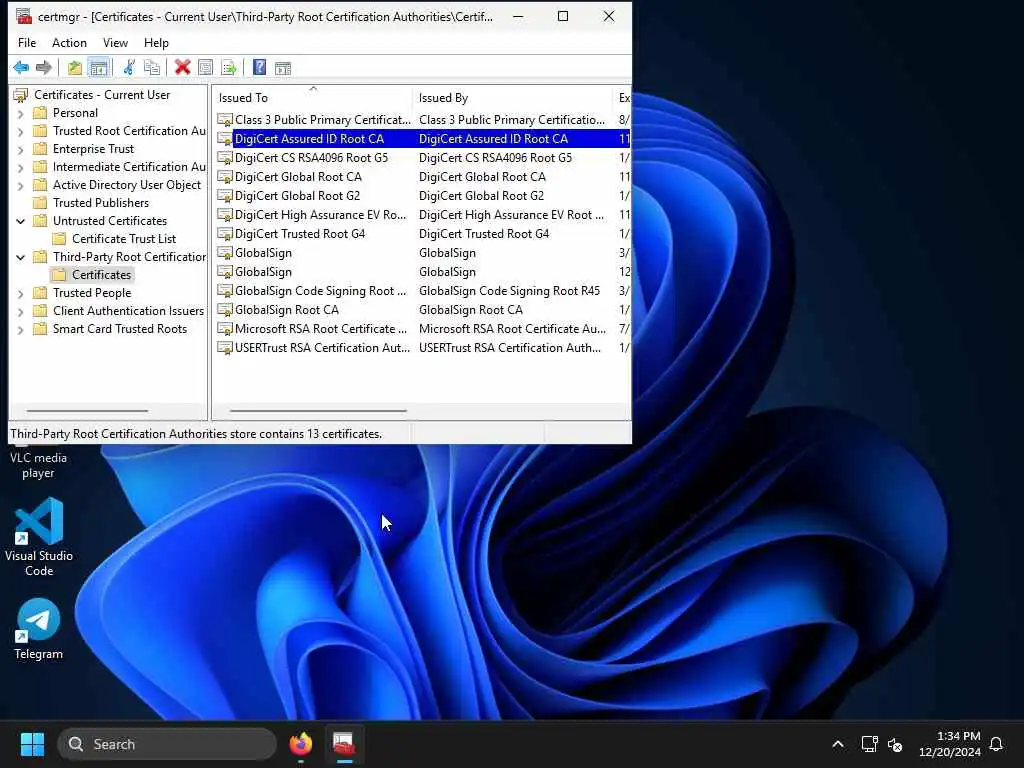Click the network status tray icon

pyautogui.click(x=869, y=744)
